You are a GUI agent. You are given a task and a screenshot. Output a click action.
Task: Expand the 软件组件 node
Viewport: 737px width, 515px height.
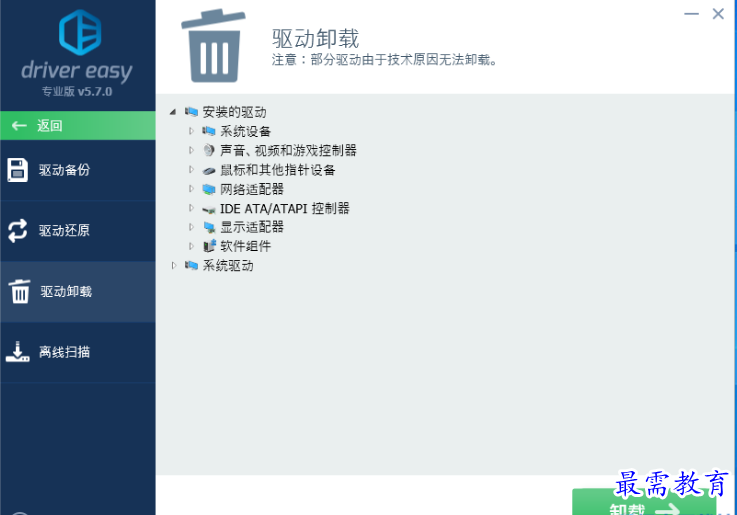tap(191, 246)
